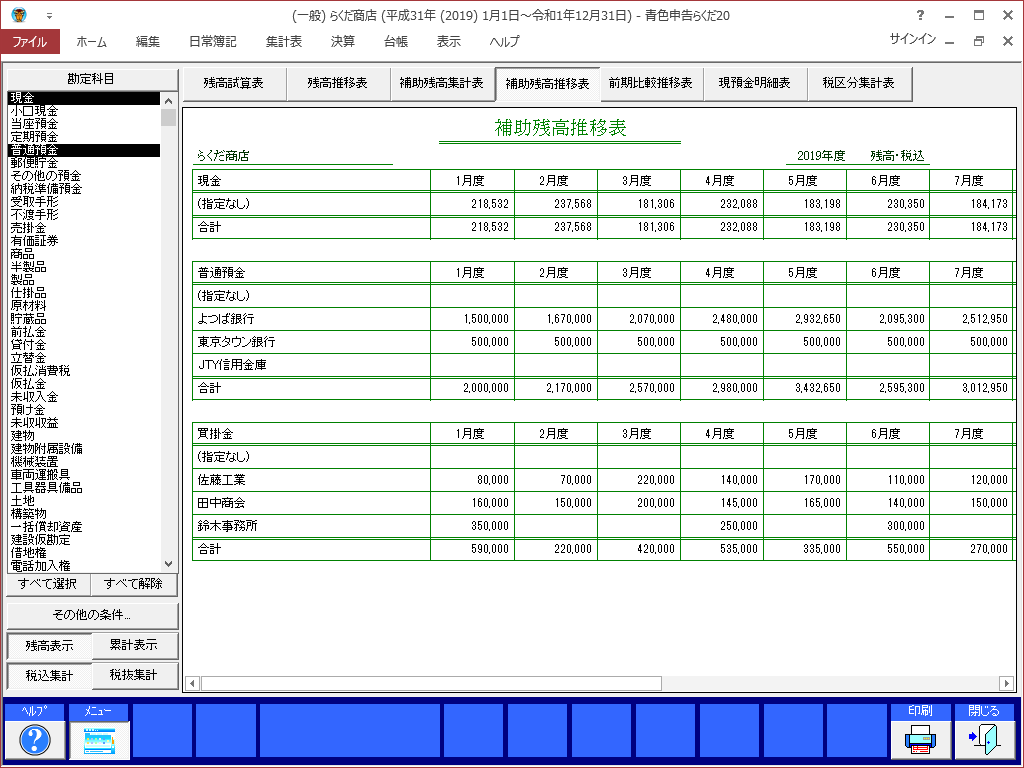Click the account list scroll down arrow
The image size is (1024, 768).
168,564
